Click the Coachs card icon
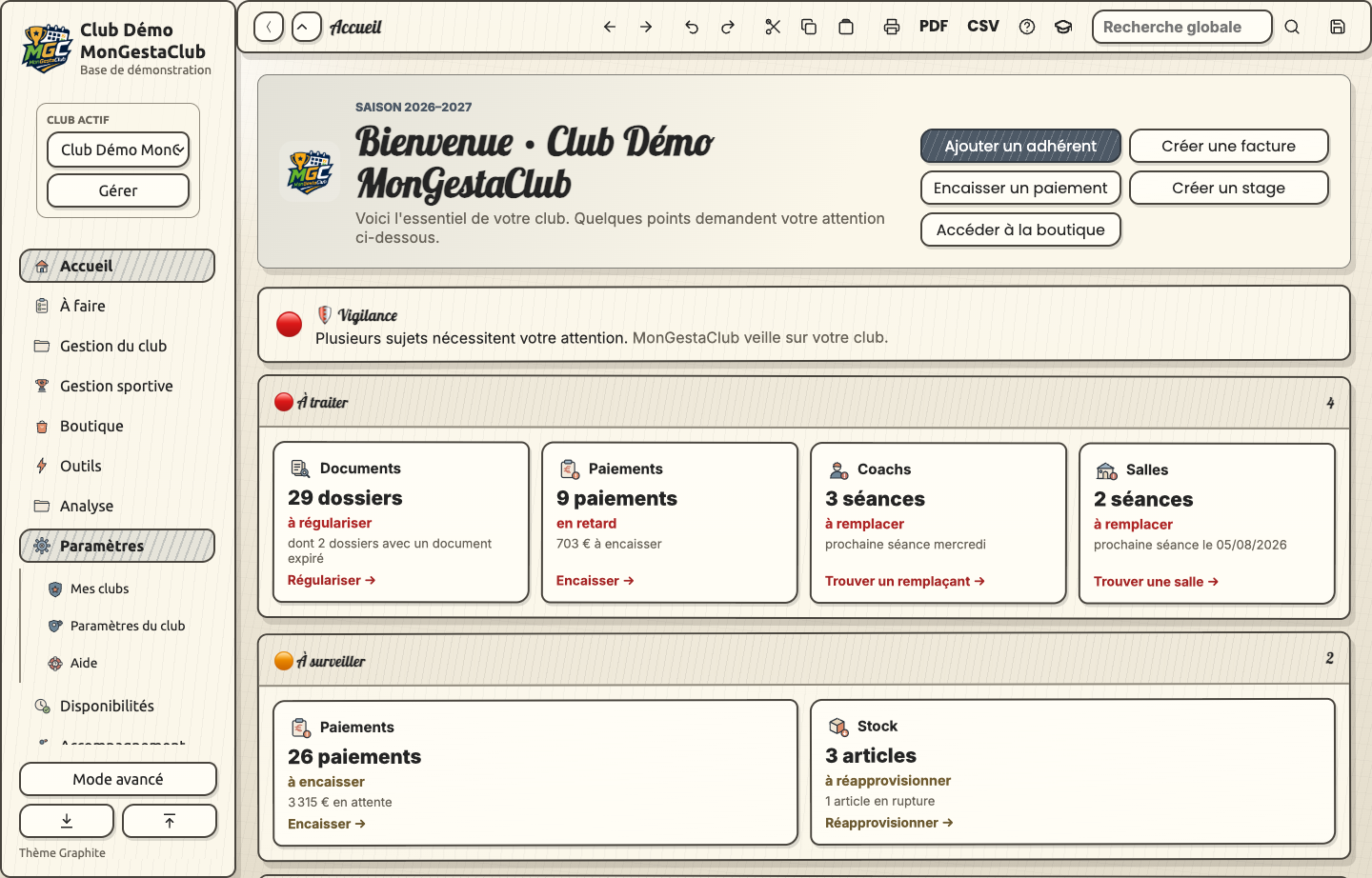The width and height of the screenshot is (1372, 878). click(x=838, y=469)
